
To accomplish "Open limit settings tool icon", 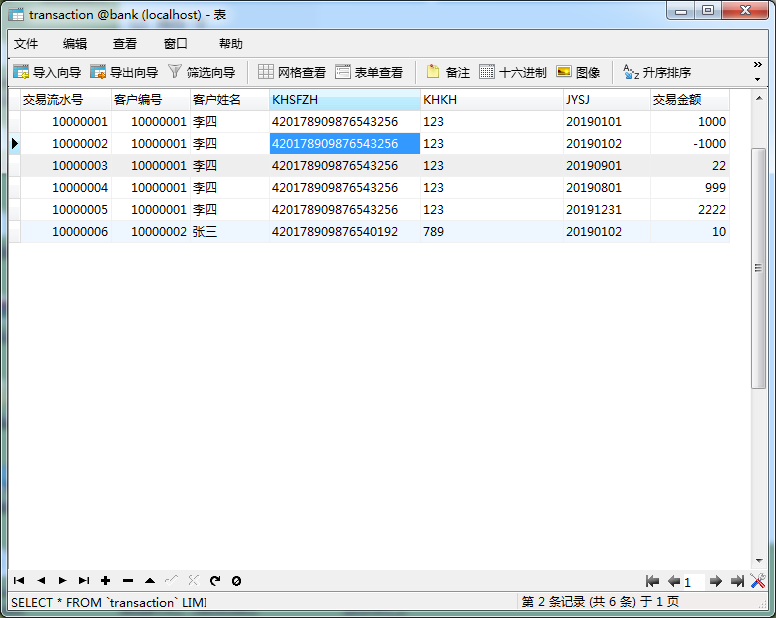I will (x=758, y=581).
